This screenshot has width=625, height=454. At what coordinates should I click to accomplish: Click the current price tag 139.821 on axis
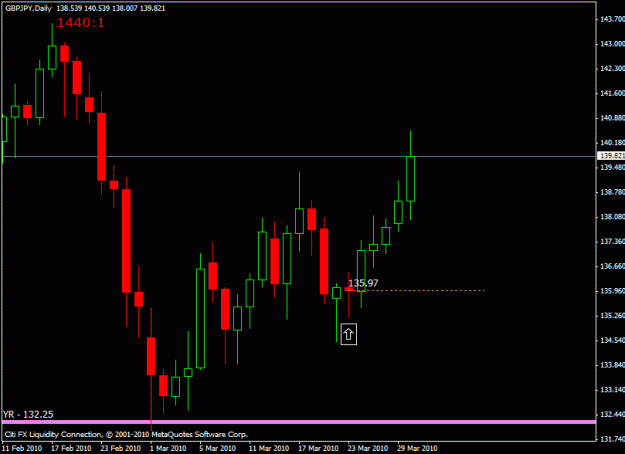click(612, 156)
